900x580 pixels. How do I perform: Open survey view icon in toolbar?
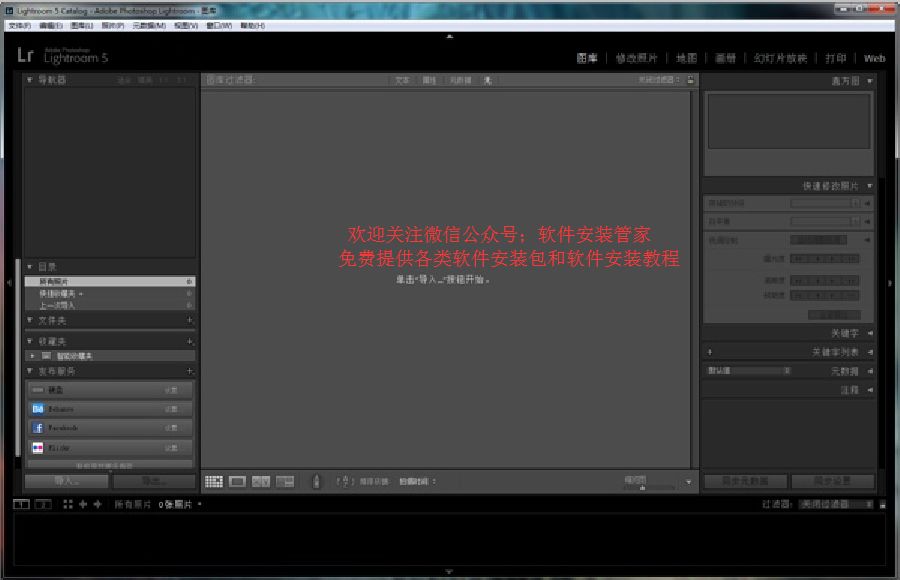pos(285,482)
